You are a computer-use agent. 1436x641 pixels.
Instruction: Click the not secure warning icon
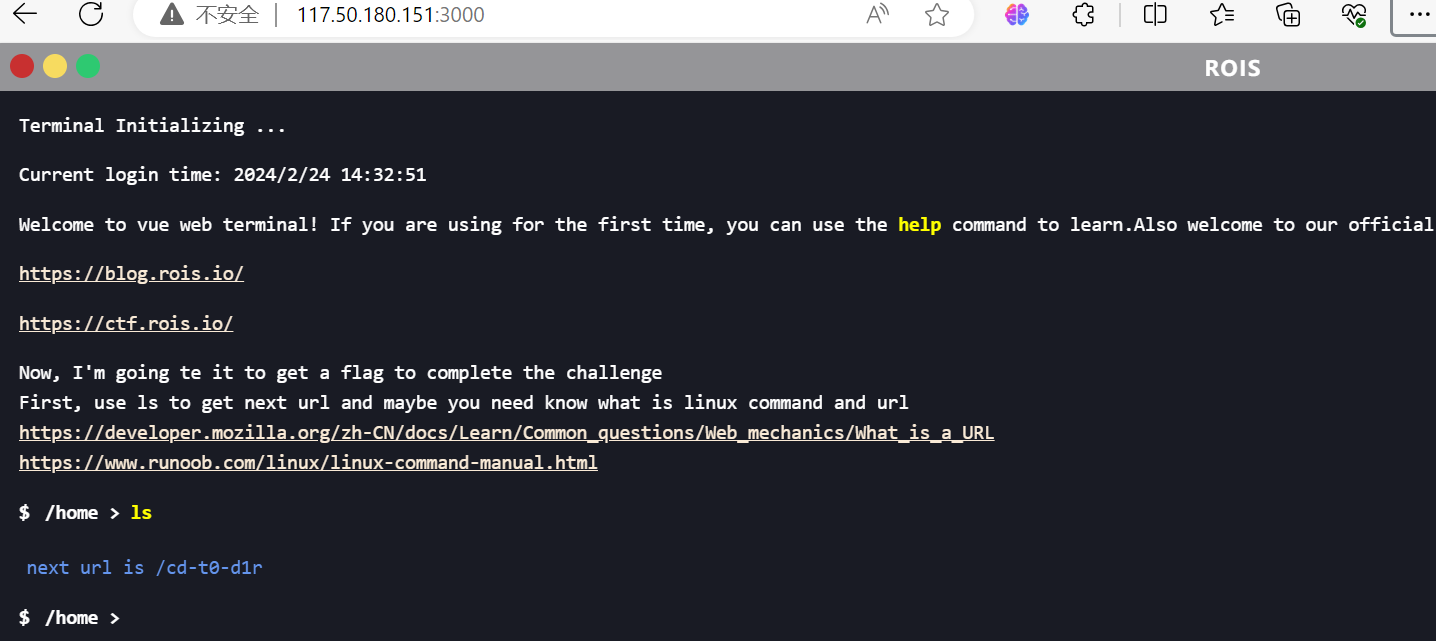click(172, 14)
